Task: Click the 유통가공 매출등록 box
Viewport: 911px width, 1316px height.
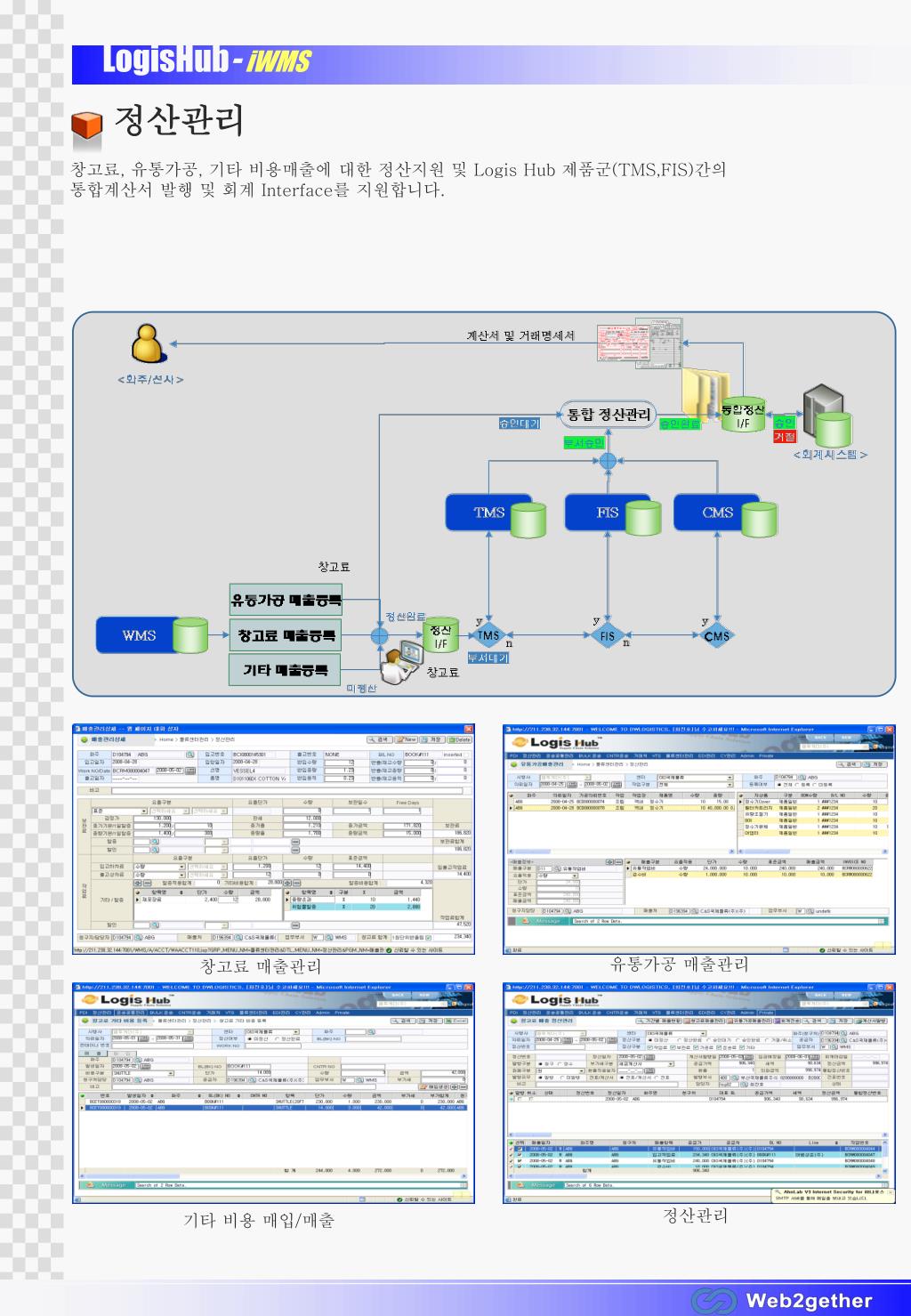Action: click(x=286, y=601)
